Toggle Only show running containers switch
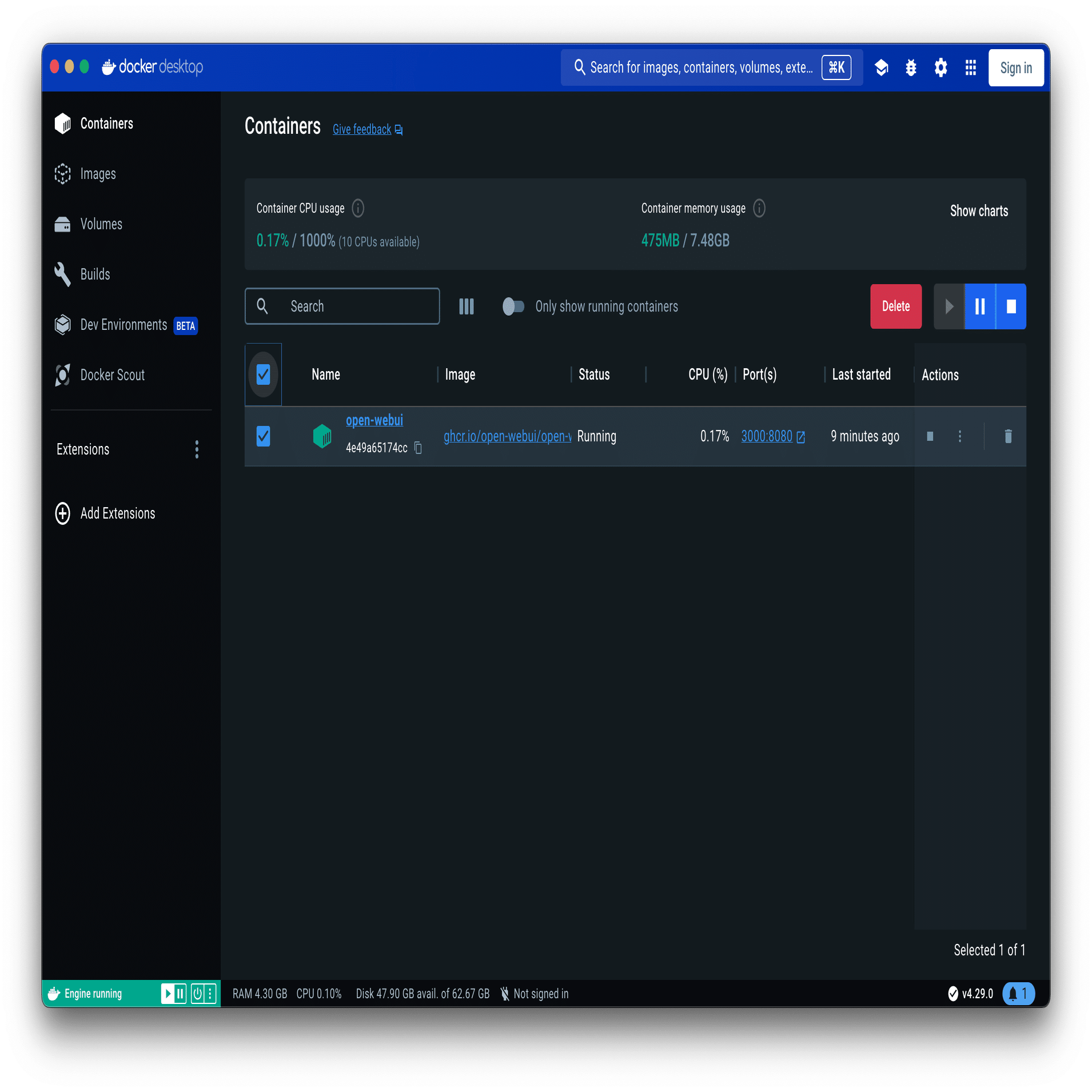The image size is (1092, 1092). 513,306
